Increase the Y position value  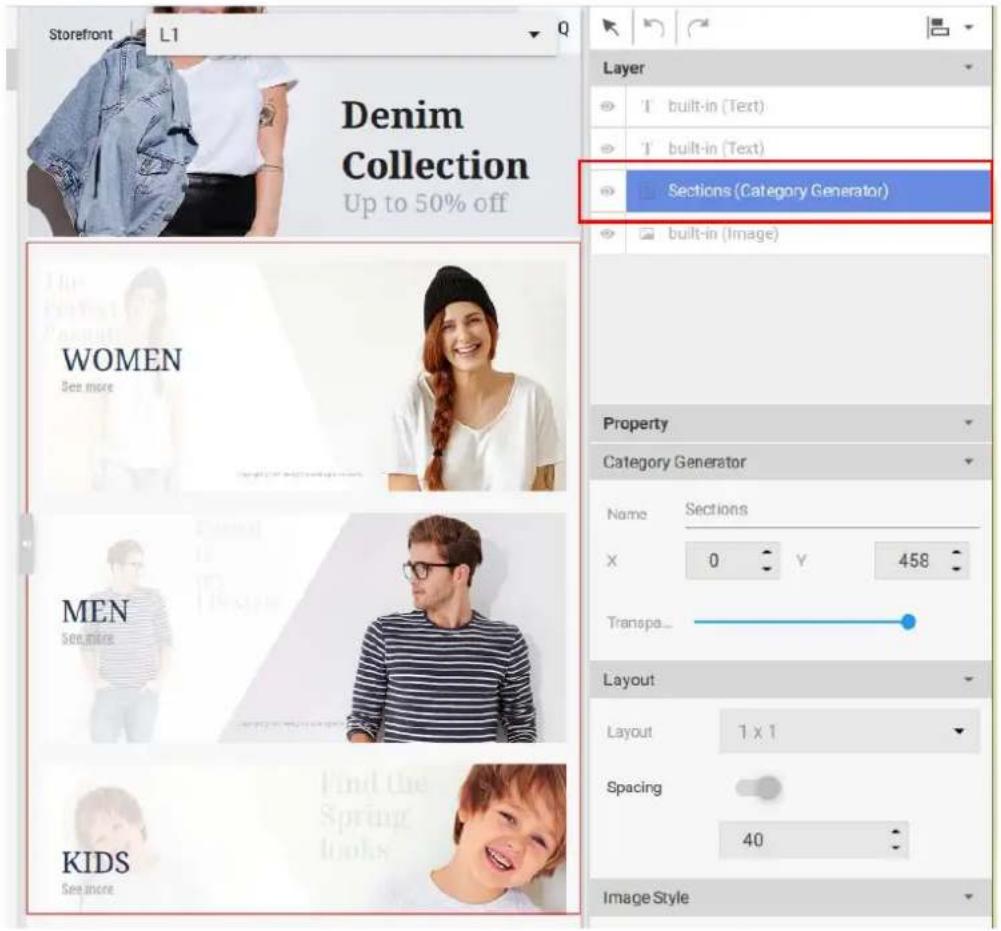point(956,552)
